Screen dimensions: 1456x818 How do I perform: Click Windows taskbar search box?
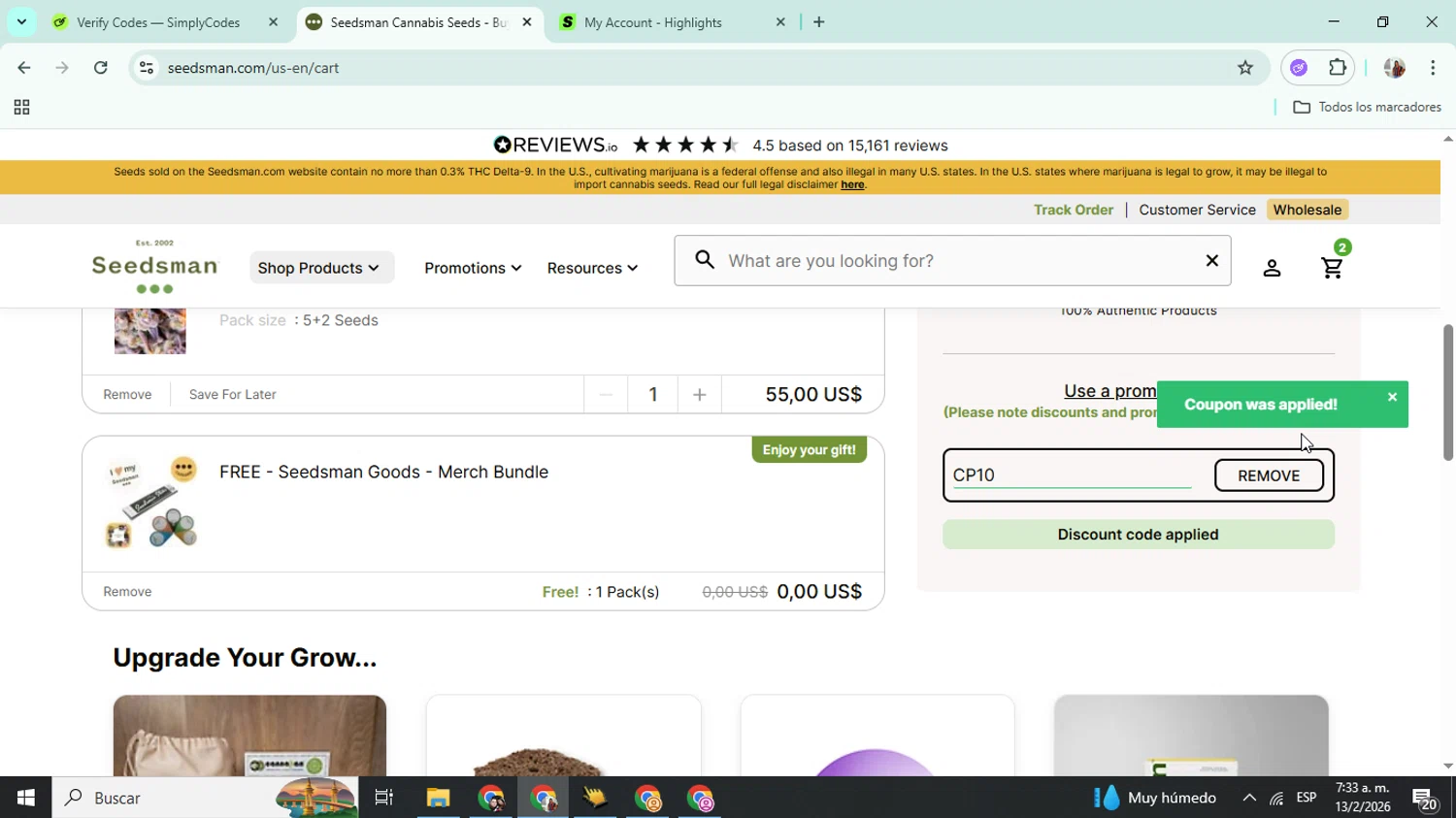(x=205, y=798)
